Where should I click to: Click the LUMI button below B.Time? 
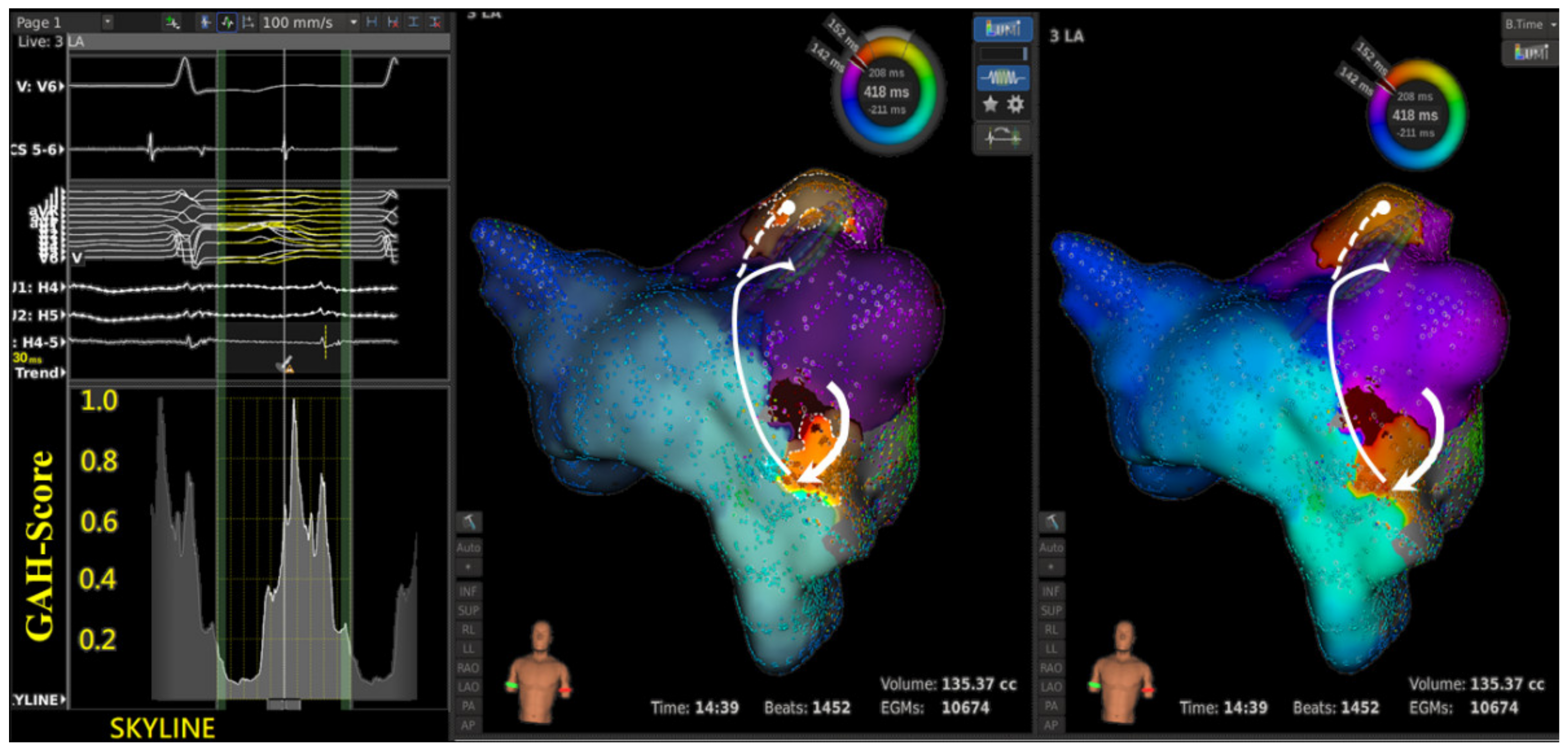click(1530, 53)
